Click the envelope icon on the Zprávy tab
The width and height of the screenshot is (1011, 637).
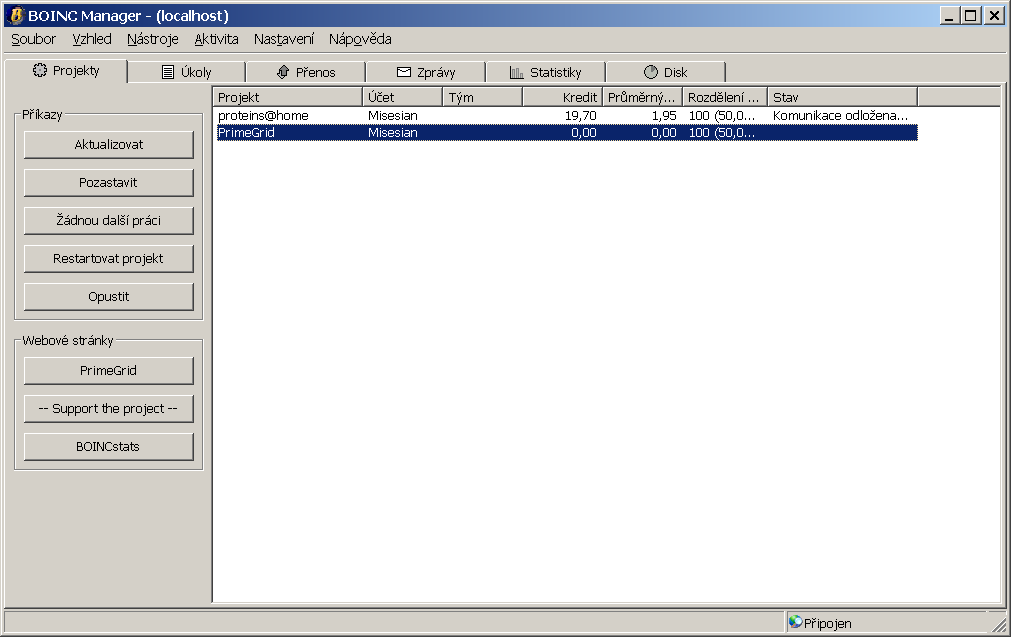pyautogui.click(x=404, y=72)
